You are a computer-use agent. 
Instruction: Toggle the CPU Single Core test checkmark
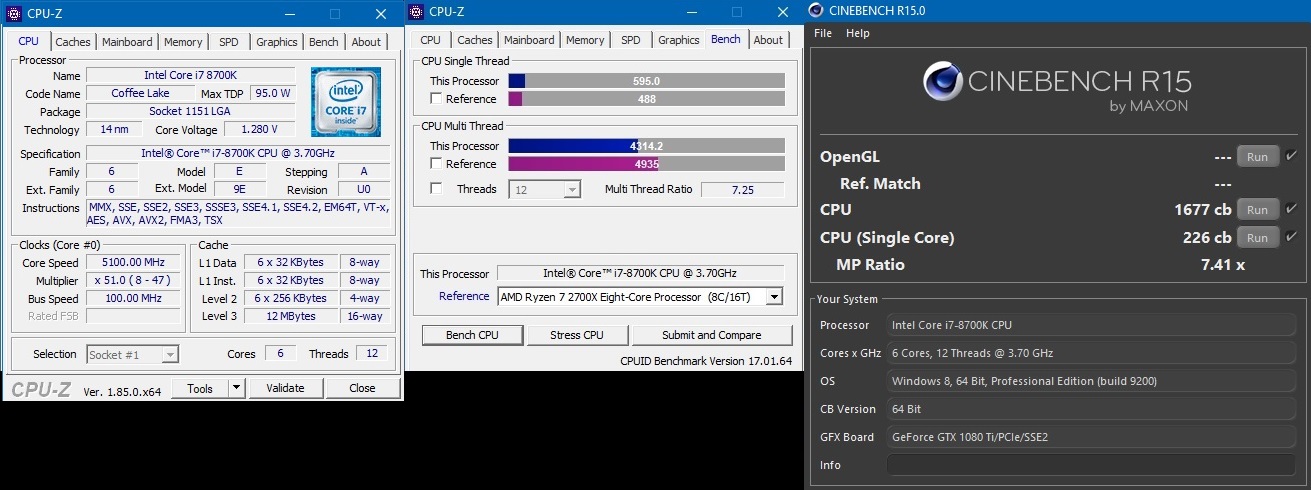click(1292, 237)
